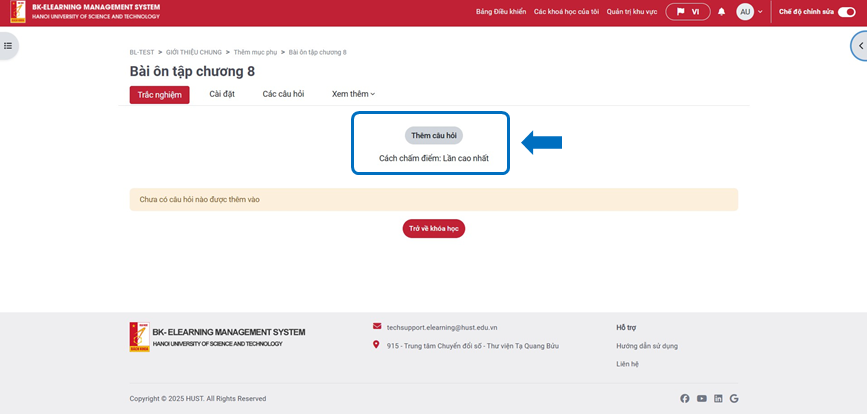867x414 pixels.
Task: Click the Chưa có câu hỏi nào notice
Action: [434, 200]
